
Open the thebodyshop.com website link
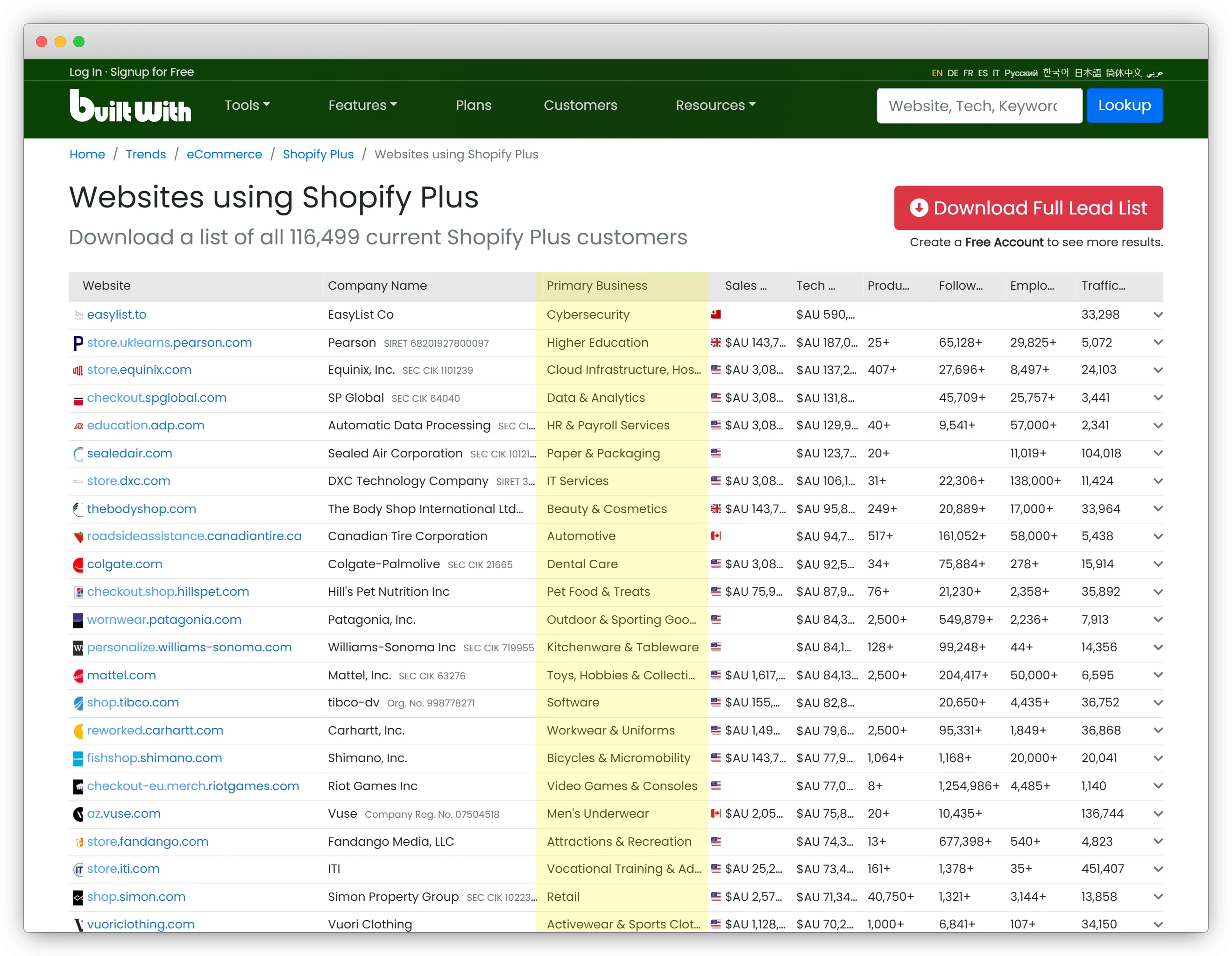(142, 509)
